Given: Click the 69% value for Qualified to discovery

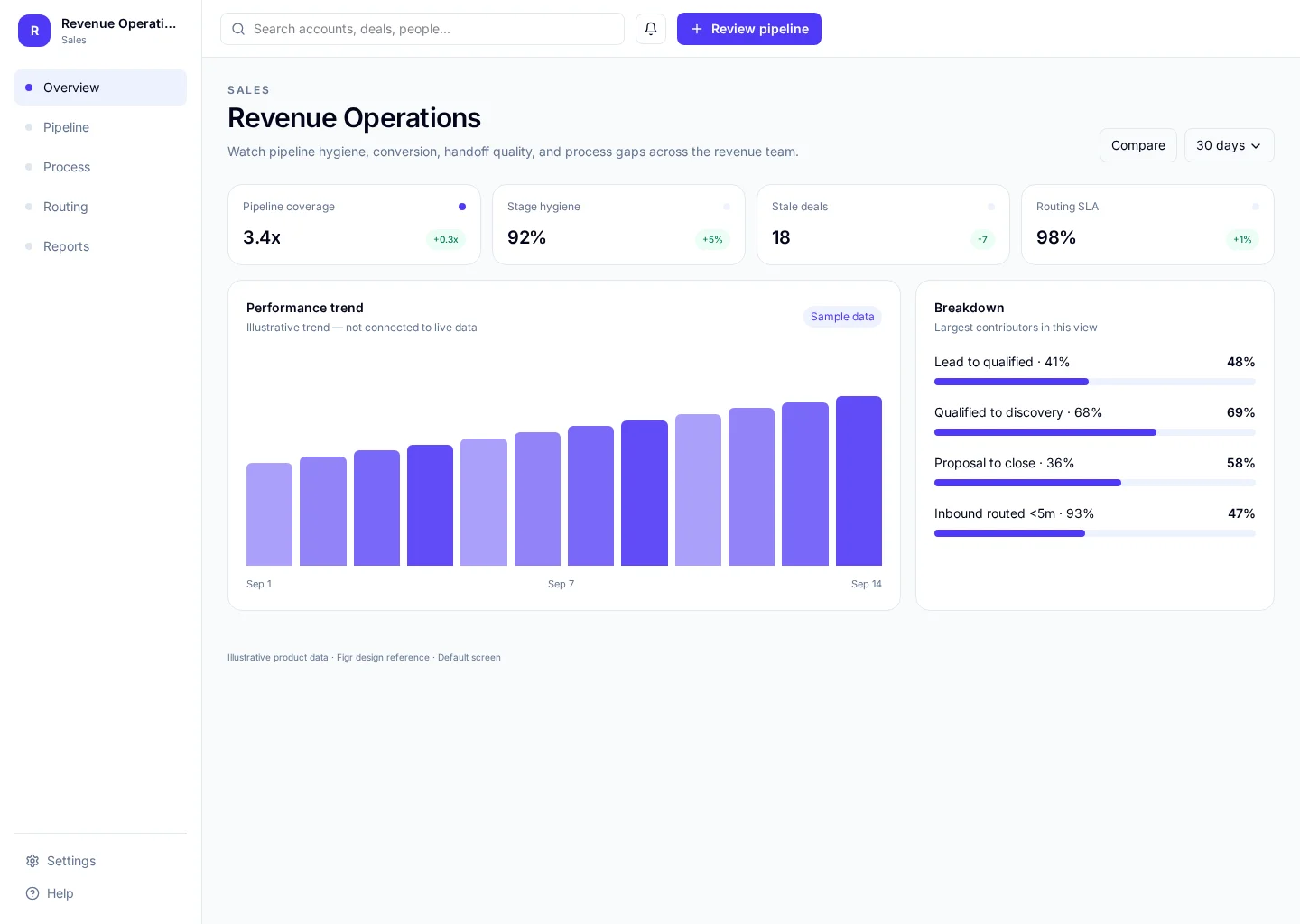Looking at the screenshot, I should 1241,412.
